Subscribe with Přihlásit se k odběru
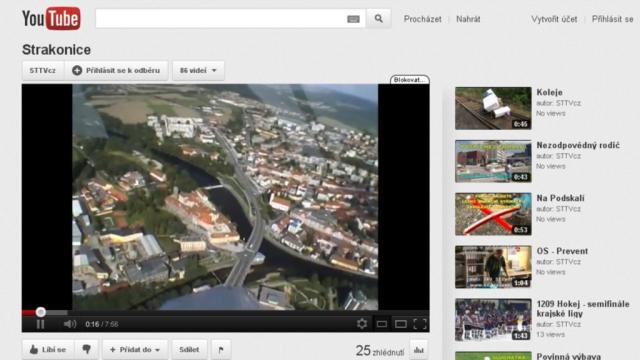640x360 pixels. [x=116, y=71]
